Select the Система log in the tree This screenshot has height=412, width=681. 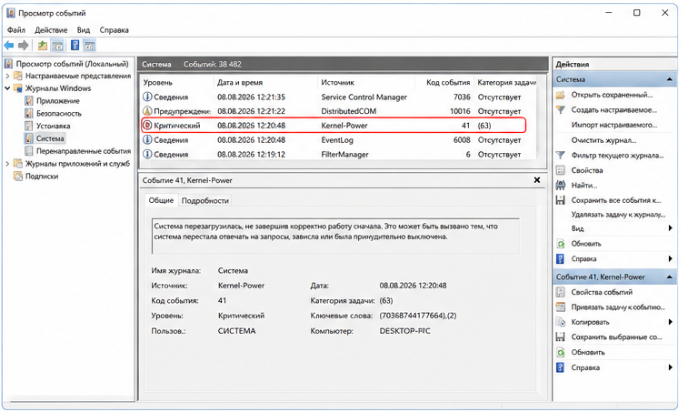pyautogui.click(x=50, y=138)
